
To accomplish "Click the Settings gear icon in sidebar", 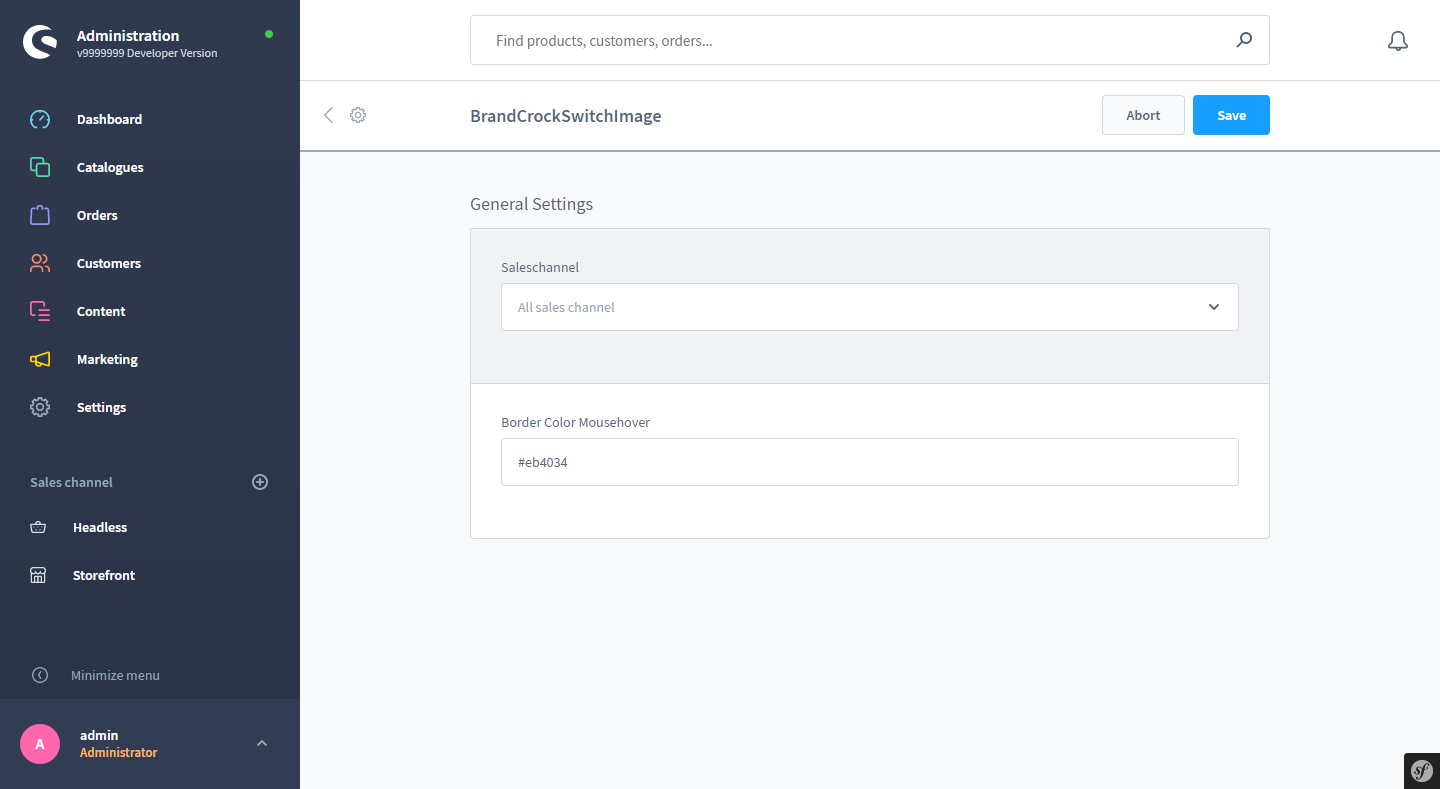I will 40,407.
